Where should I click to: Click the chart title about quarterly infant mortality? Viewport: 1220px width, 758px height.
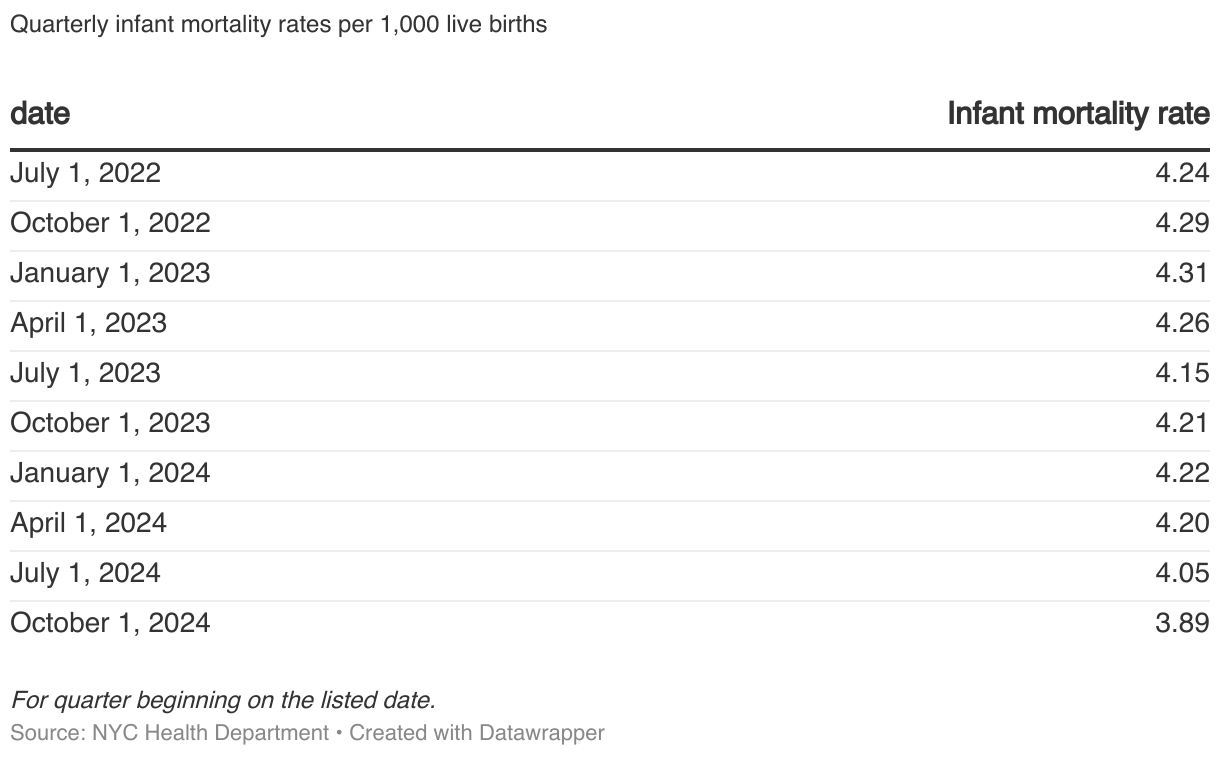tap(278, 24)
